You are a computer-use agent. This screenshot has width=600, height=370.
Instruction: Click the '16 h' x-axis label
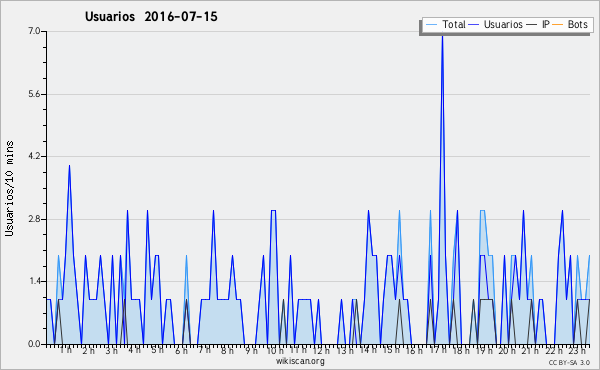pos(414,350)
